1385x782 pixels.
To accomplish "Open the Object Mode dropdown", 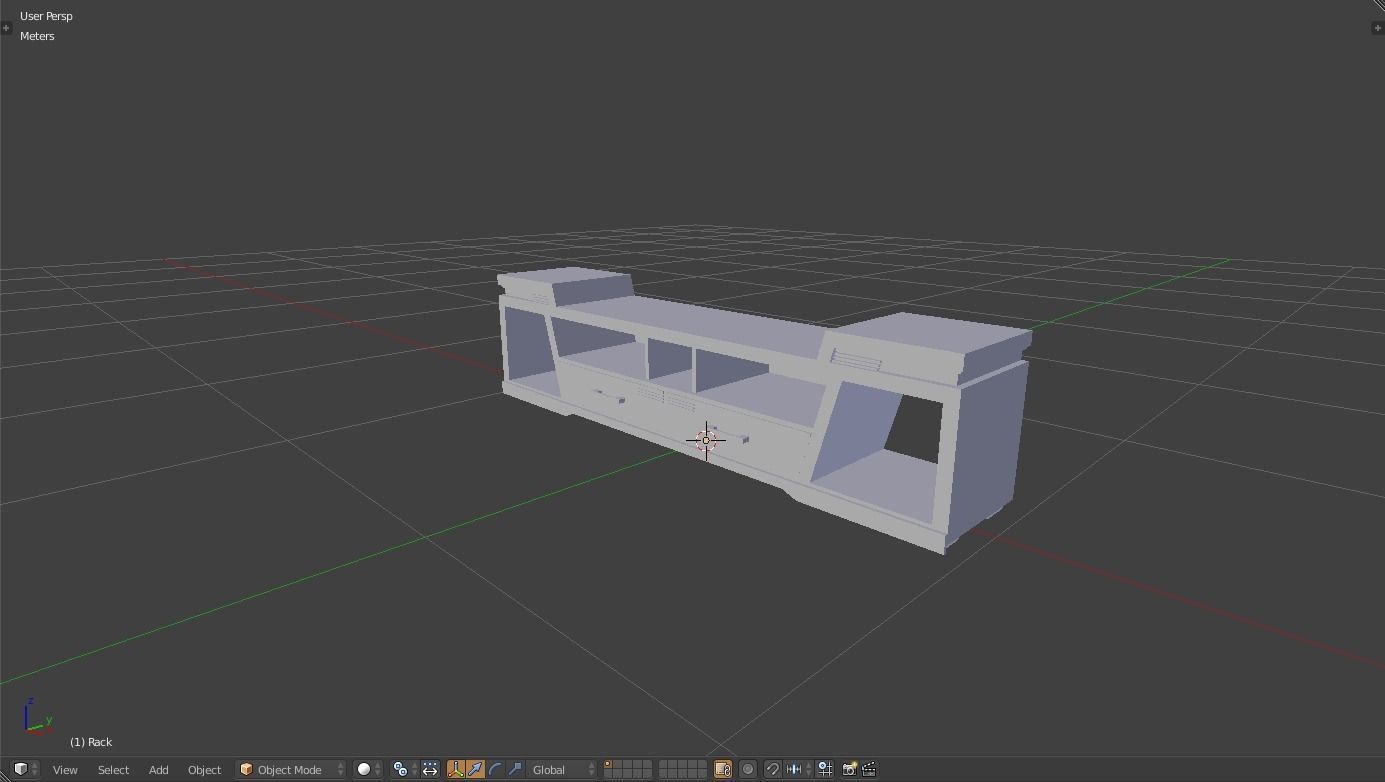I will pos(291,769).
